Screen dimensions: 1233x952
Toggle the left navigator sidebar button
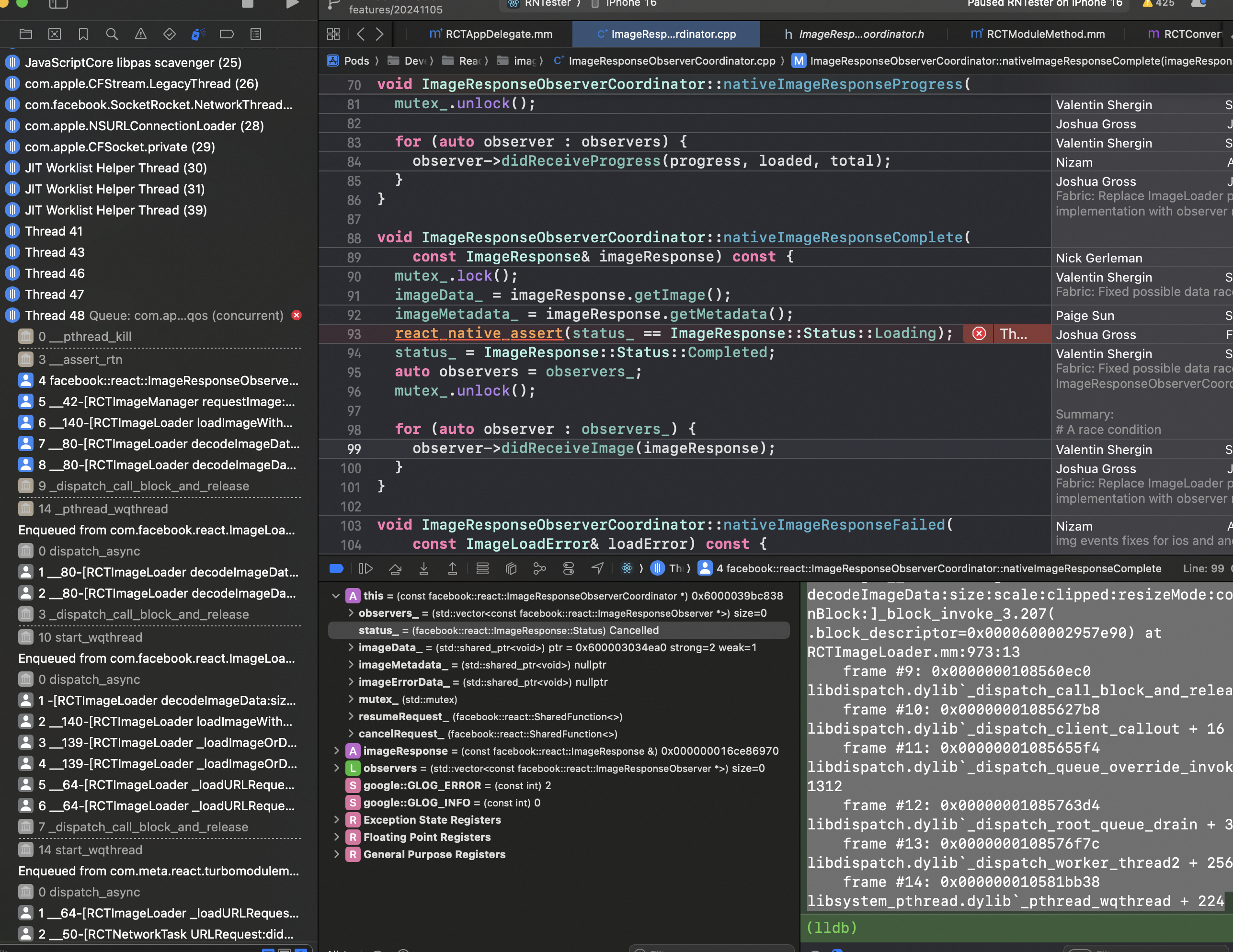58,4
